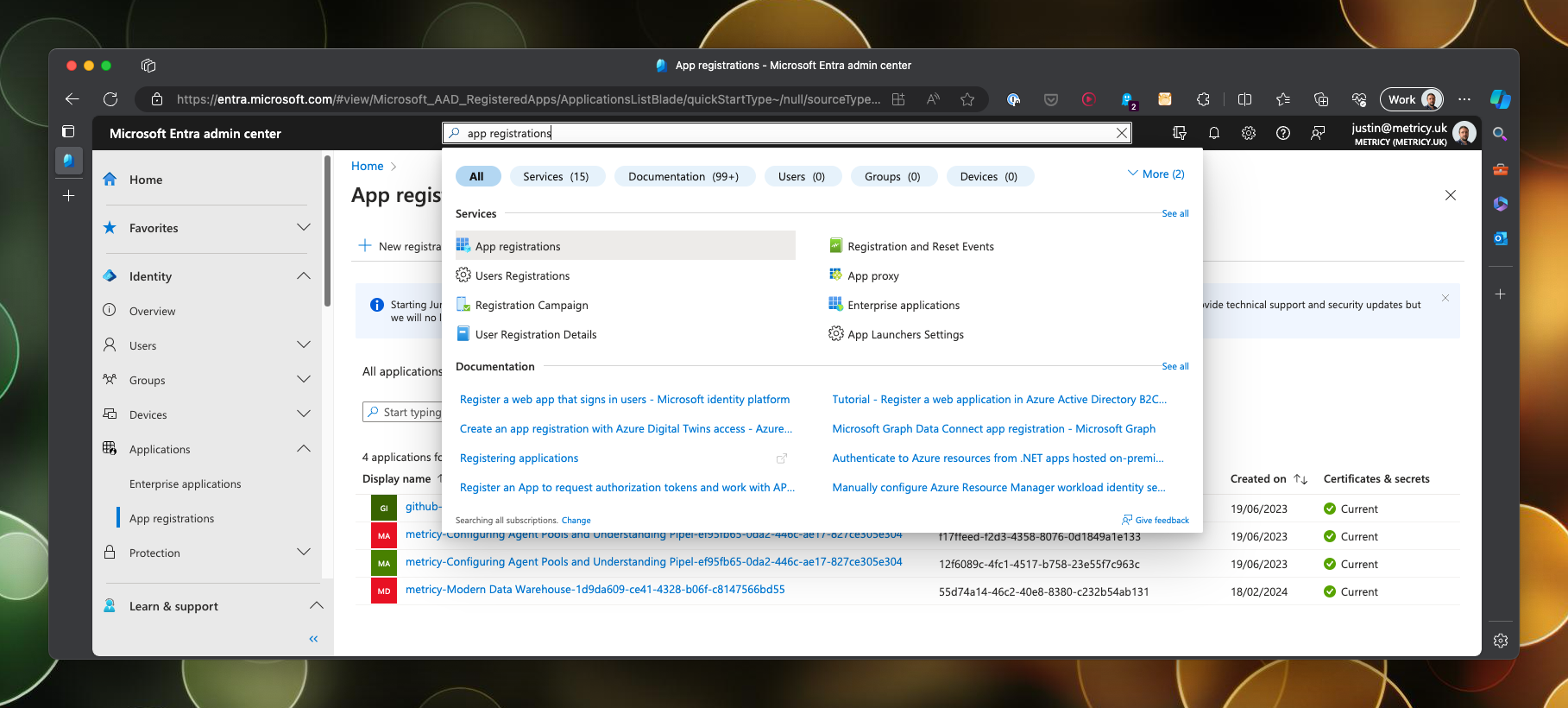Open the browser three-dot menu
The image size is (1568, 708).
(x=1464, y=99)
